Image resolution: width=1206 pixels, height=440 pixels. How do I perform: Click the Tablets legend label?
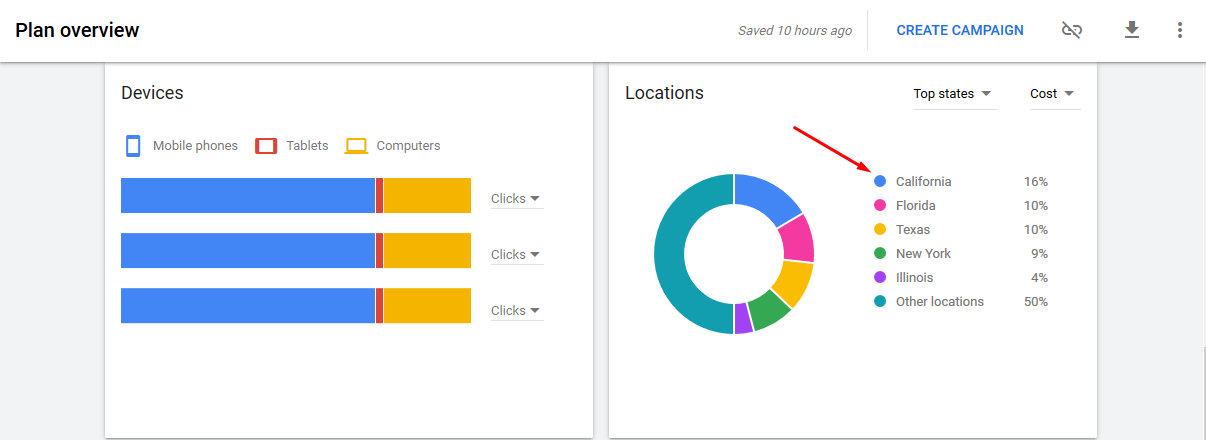coord(307,146)
